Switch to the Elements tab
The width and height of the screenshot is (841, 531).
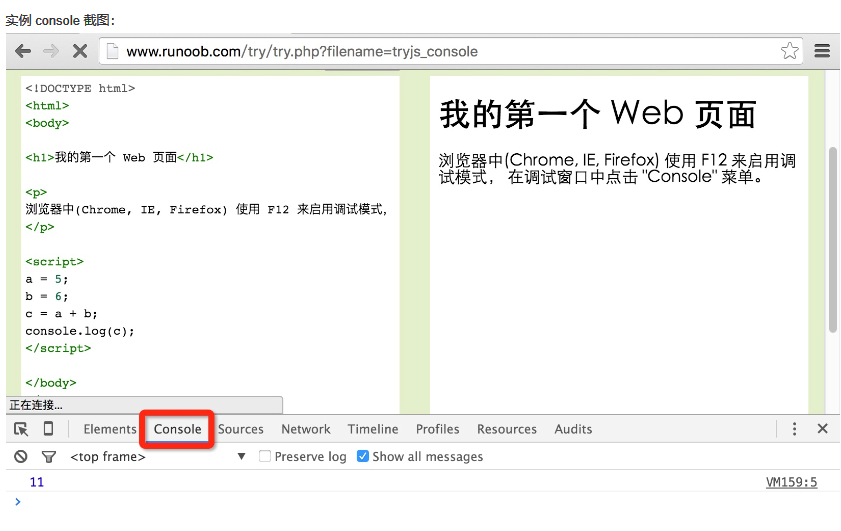point(110,429)
